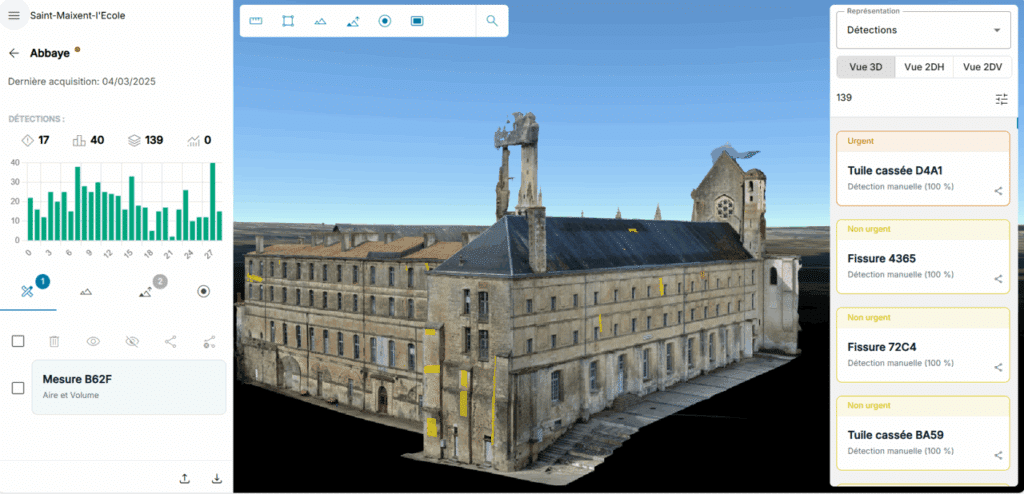1024x494 pixels.
Task: Select the mountains terrain tool in top toolbar
Action: point(320,21)
